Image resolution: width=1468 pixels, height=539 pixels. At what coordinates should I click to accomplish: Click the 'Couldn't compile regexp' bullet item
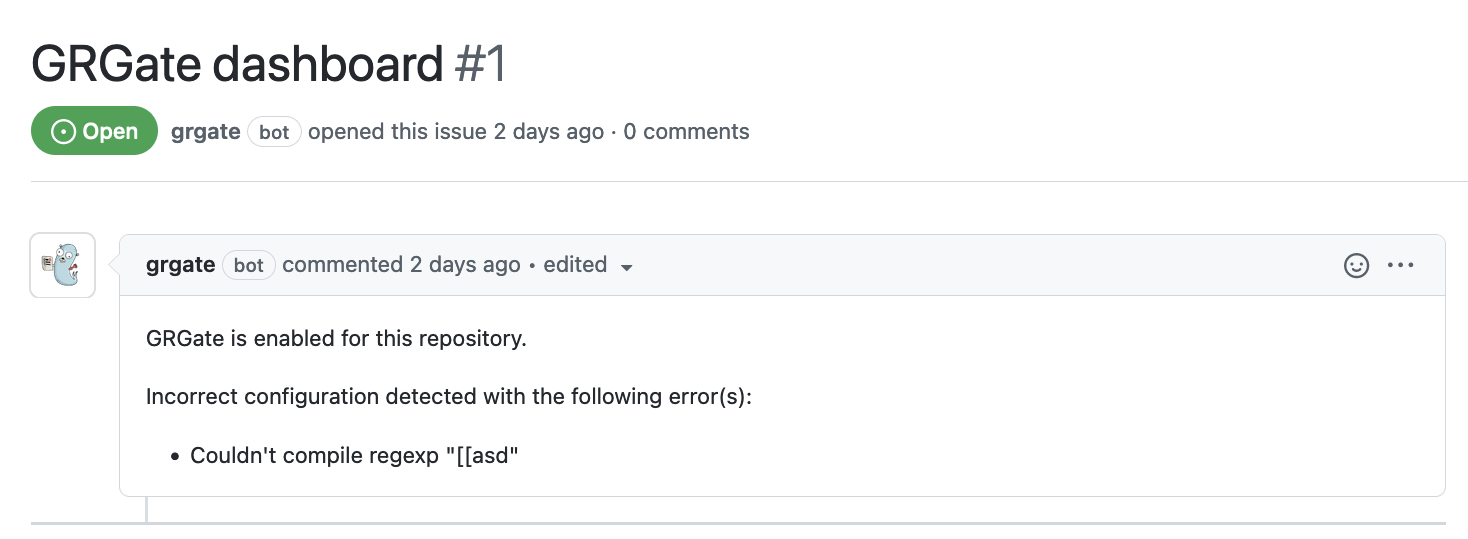[356, 456]
